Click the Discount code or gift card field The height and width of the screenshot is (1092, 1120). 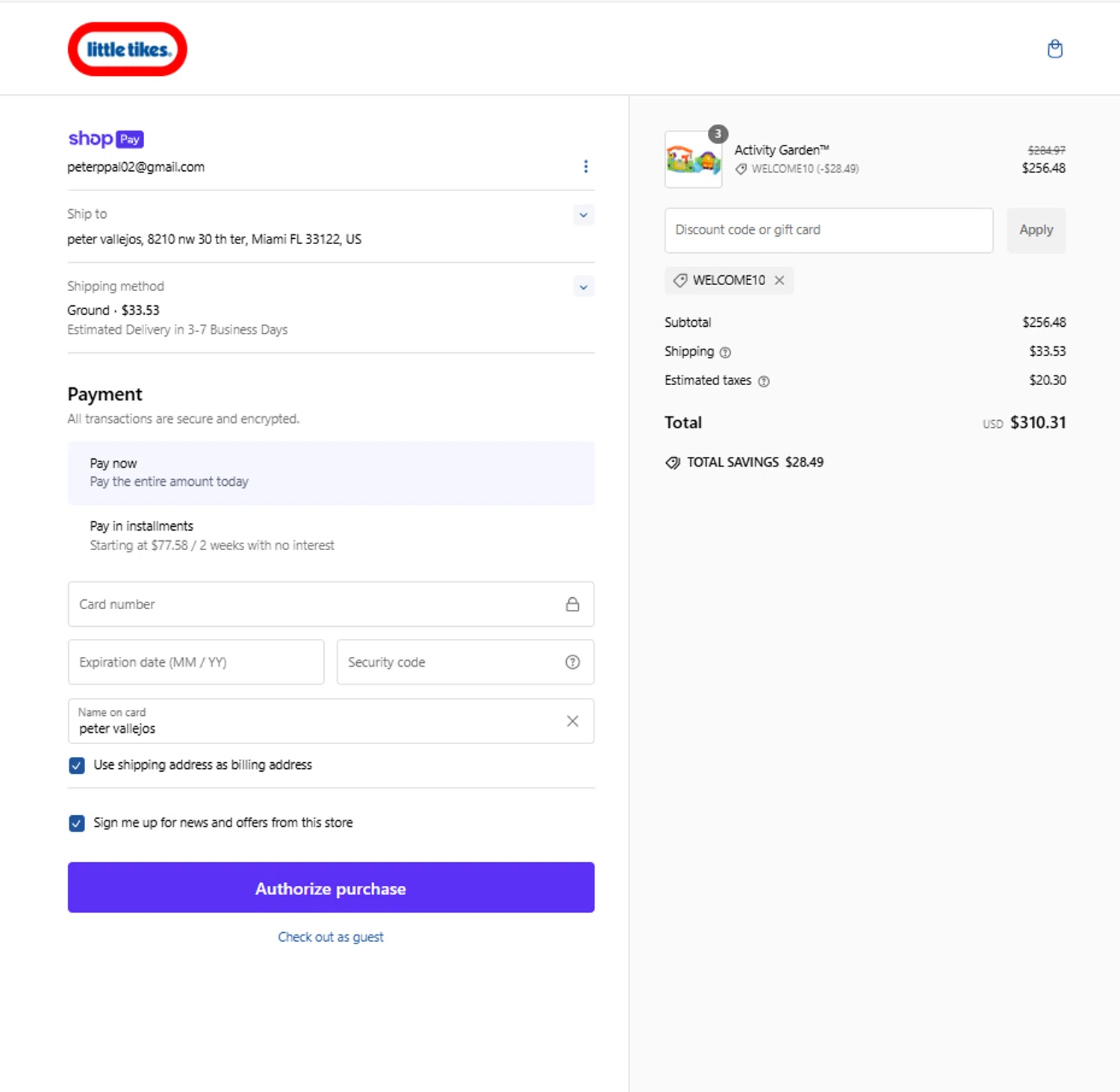[829, 230]
